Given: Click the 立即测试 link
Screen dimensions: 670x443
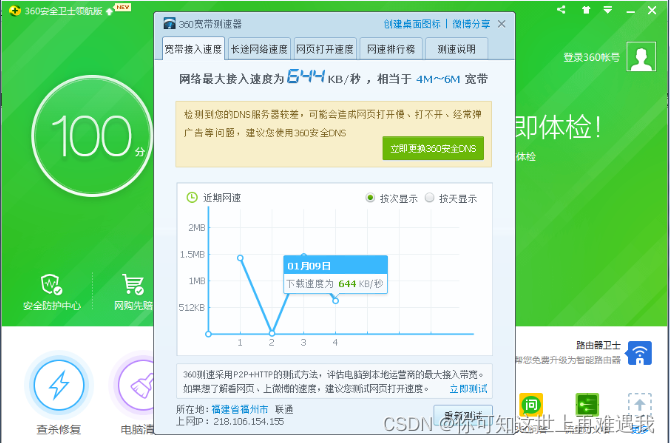Looking at the screenshot, I should click(468, 389).
